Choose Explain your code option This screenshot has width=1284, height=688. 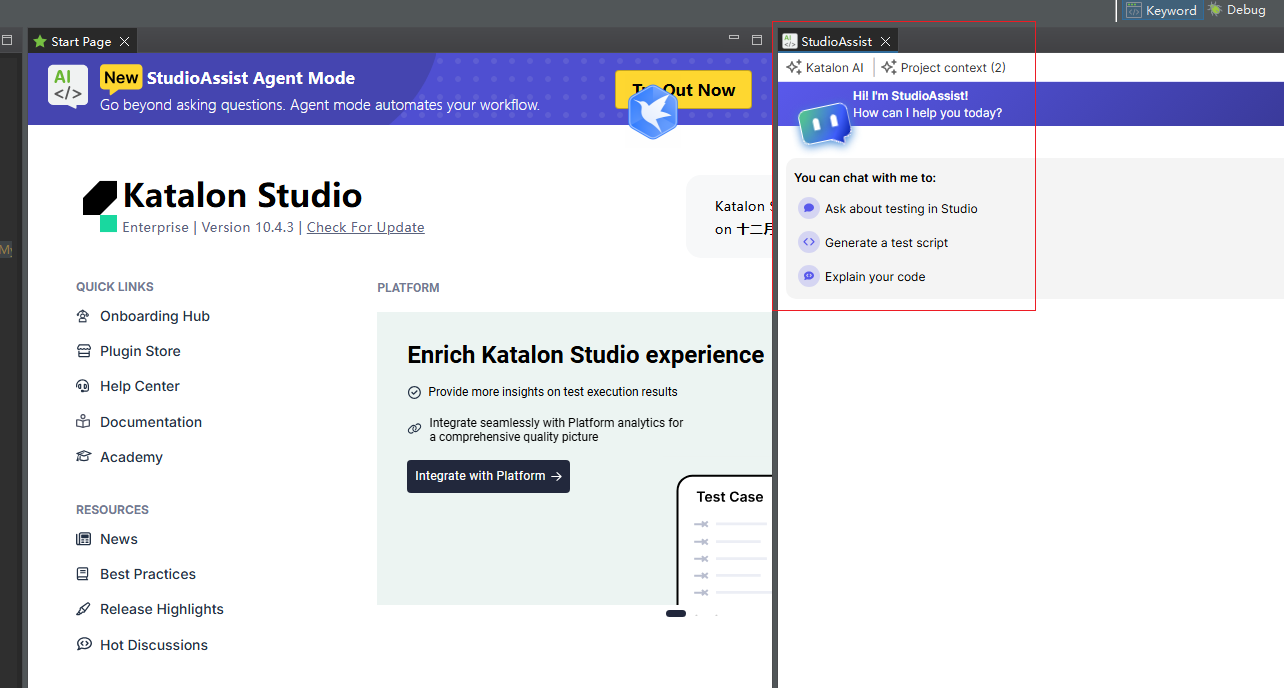click(875, 276)
